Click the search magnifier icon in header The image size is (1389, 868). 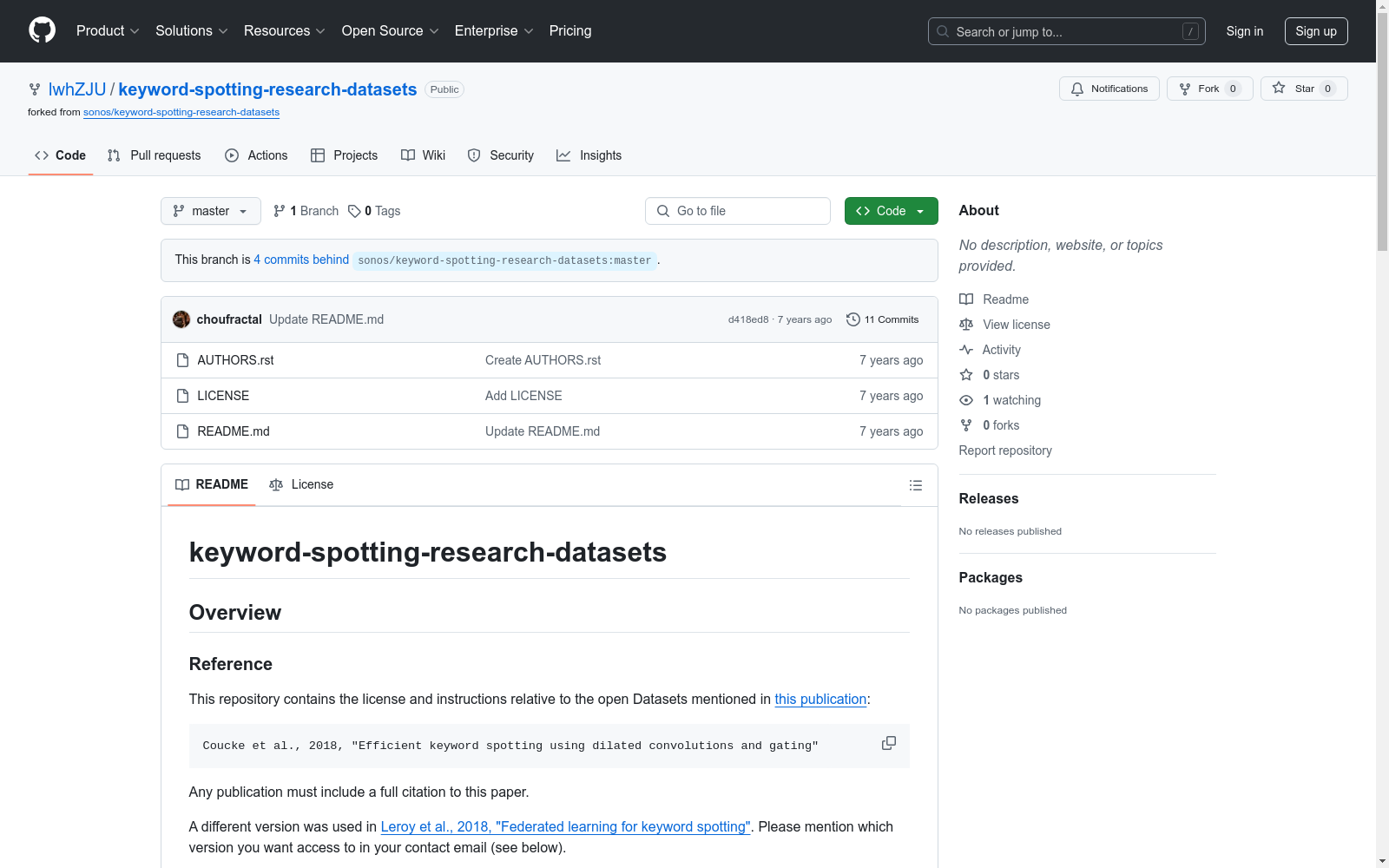pyautogui.click(x=943, y=31)
